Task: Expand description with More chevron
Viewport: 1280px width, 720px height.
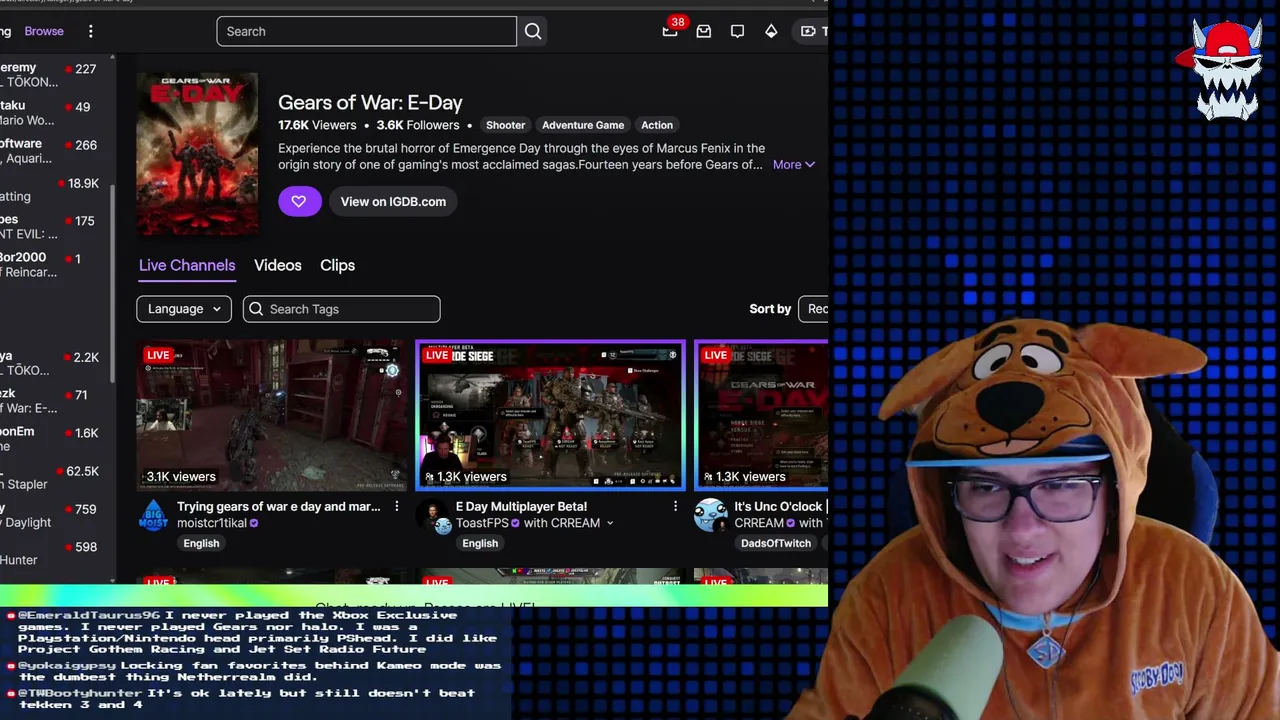Action: click(x=794, y=165)
